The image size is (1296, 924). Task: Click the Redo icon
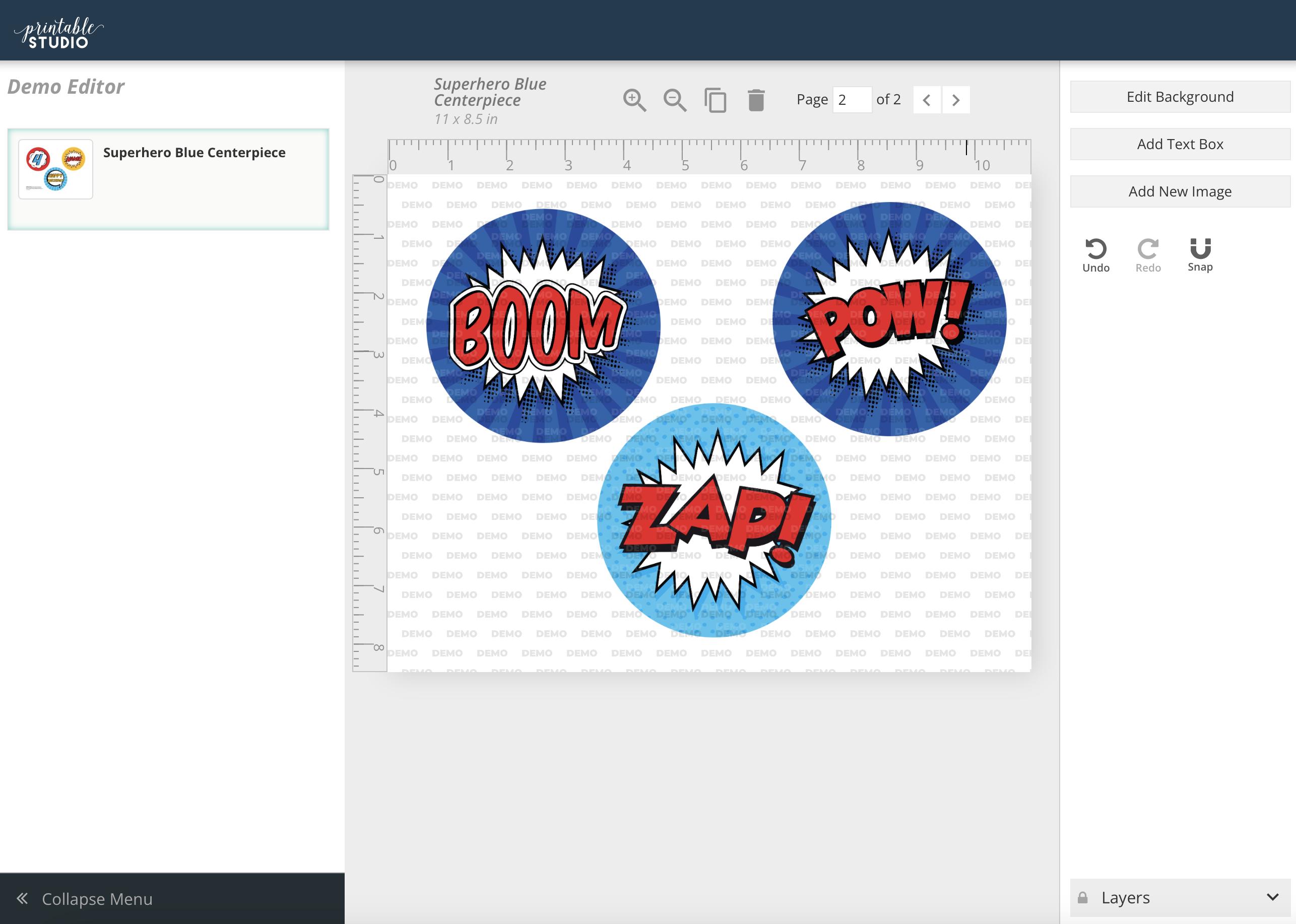1148,255
